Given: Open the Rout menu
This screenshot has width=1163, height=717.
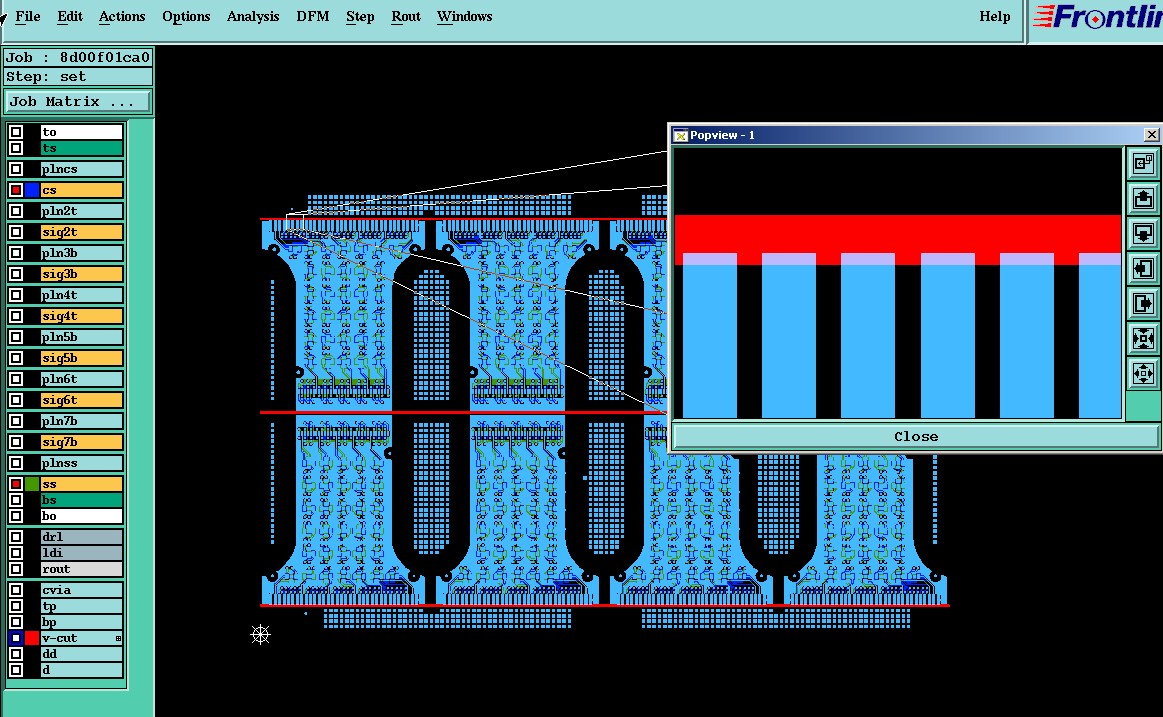Looking at the screenshot, I should (x=406, y=16).
